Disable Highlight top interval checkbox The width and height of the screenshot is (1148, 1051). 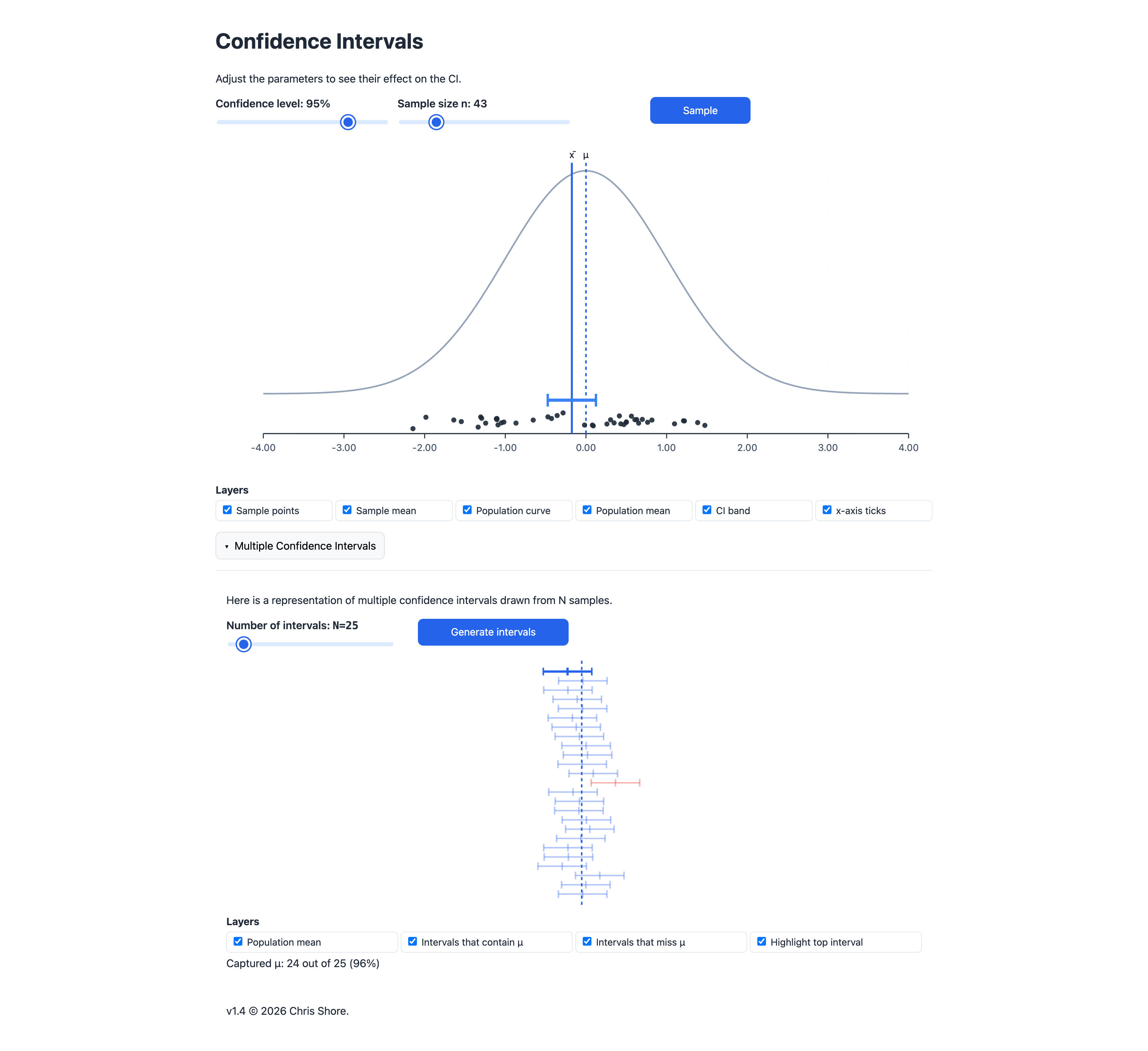coord(761,942)
